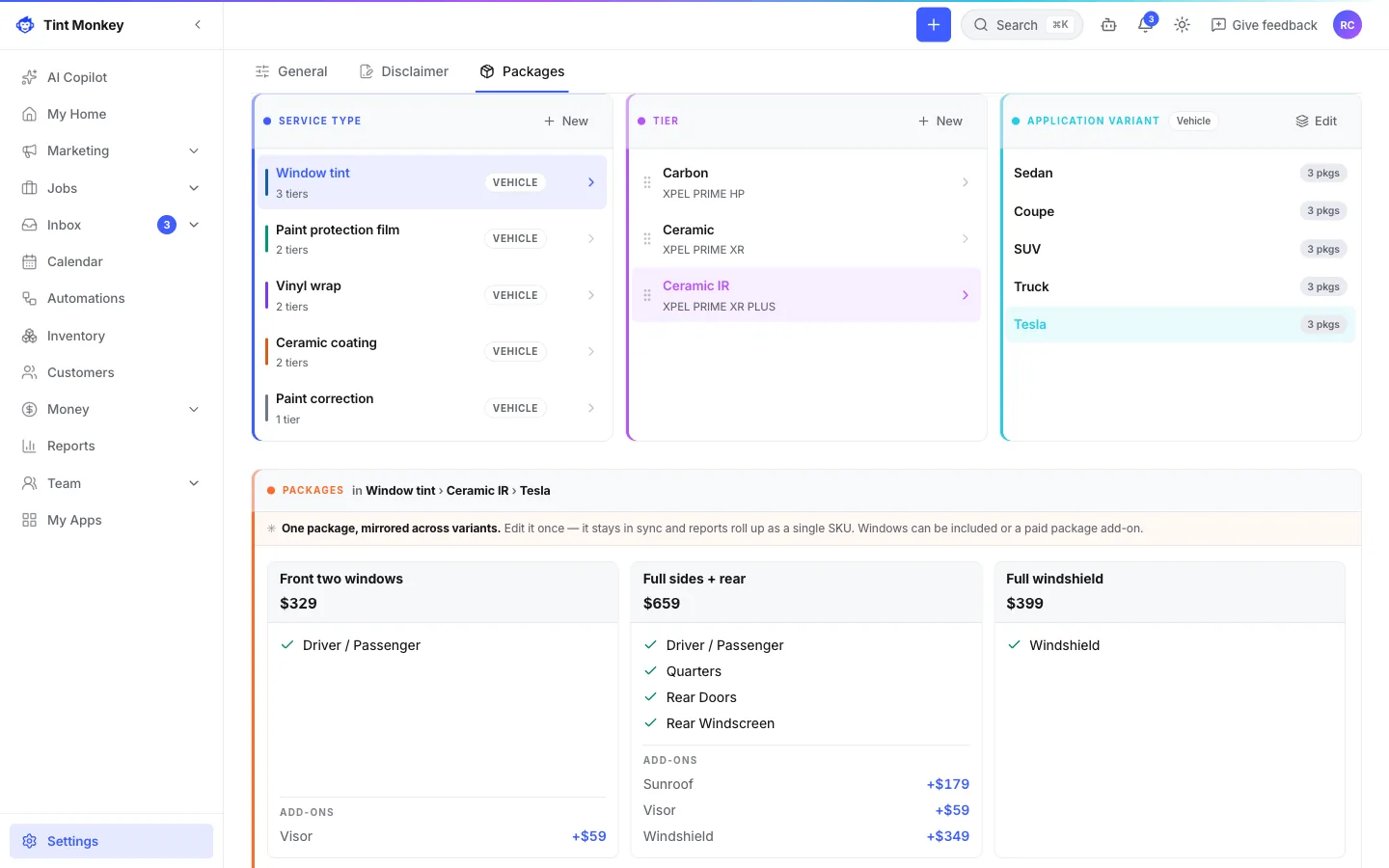
Task: Click the drag handle for Ceramic IR tier
Action: [647, 295]
